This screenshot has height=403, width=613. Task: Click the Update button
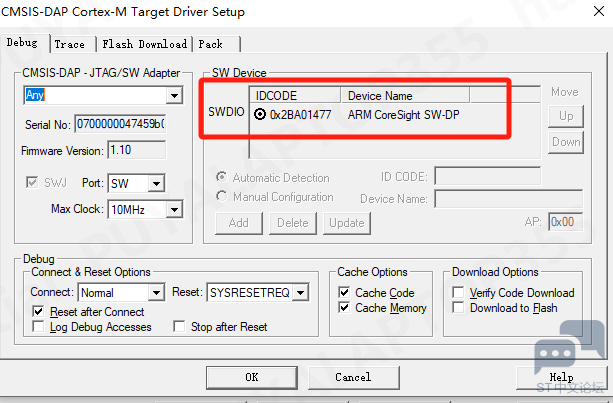coord(347,223)
